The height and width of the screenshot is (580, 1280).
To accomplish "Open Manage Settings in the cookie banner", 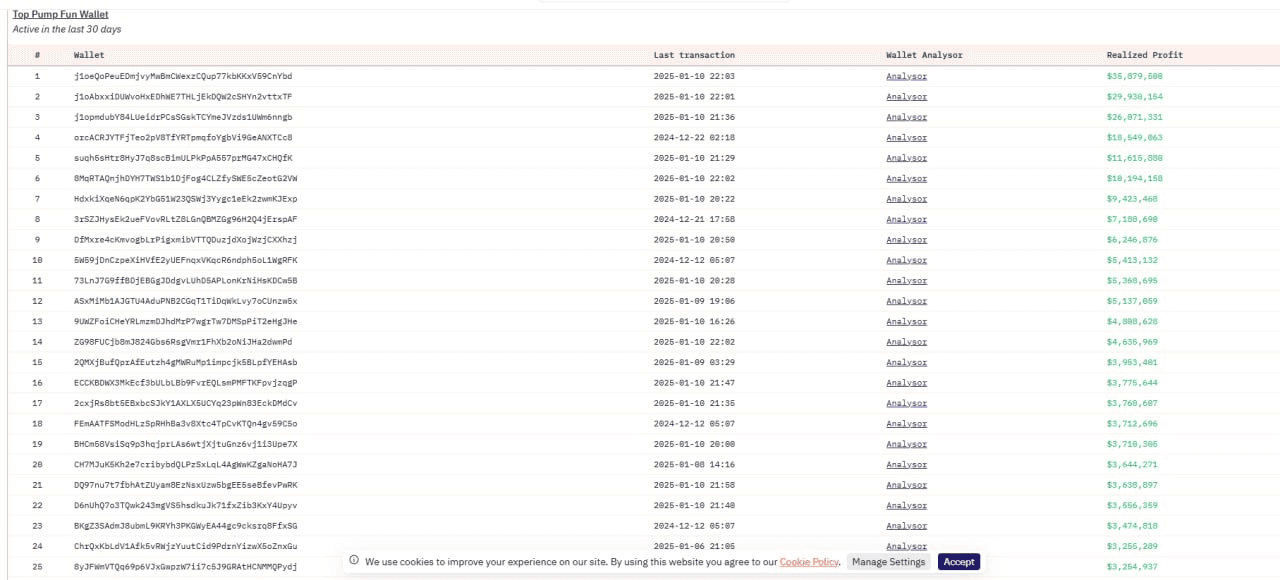I will point(888,562).
